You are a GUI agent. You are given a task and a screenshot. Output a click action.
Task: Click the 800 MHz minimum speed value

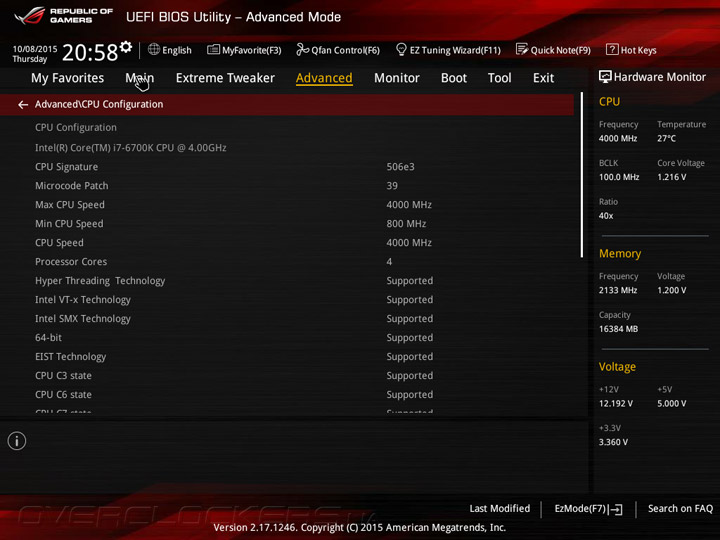click(x=406, y=224)
